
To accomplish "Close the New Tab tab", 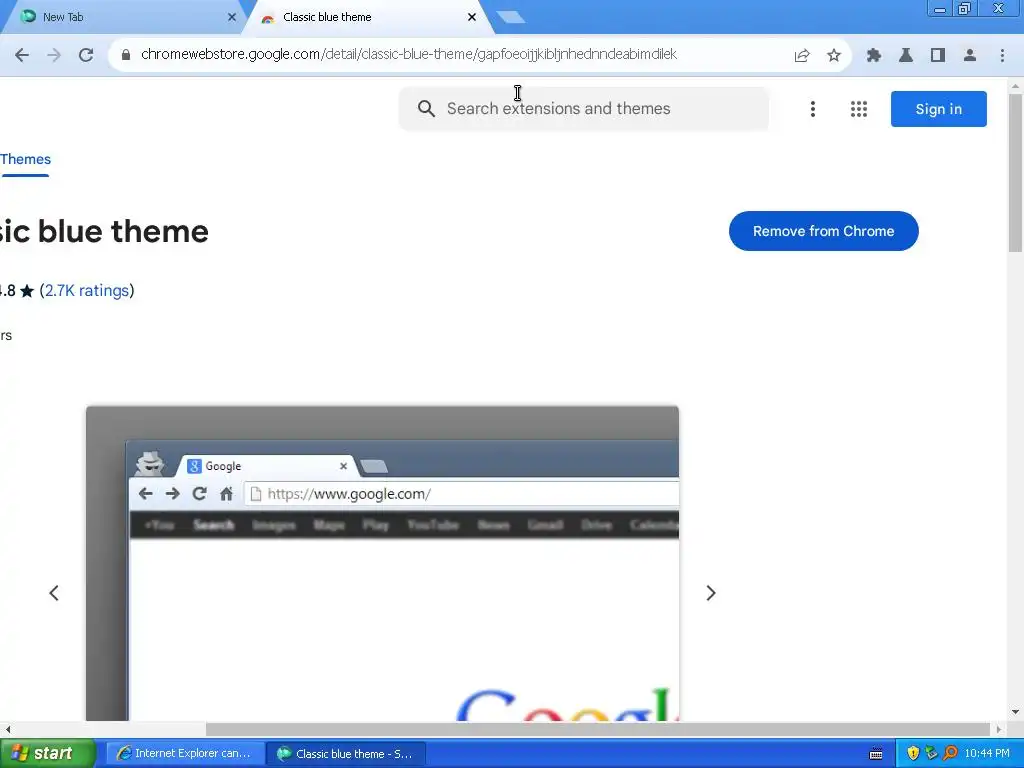I will [x=231, y=17].
